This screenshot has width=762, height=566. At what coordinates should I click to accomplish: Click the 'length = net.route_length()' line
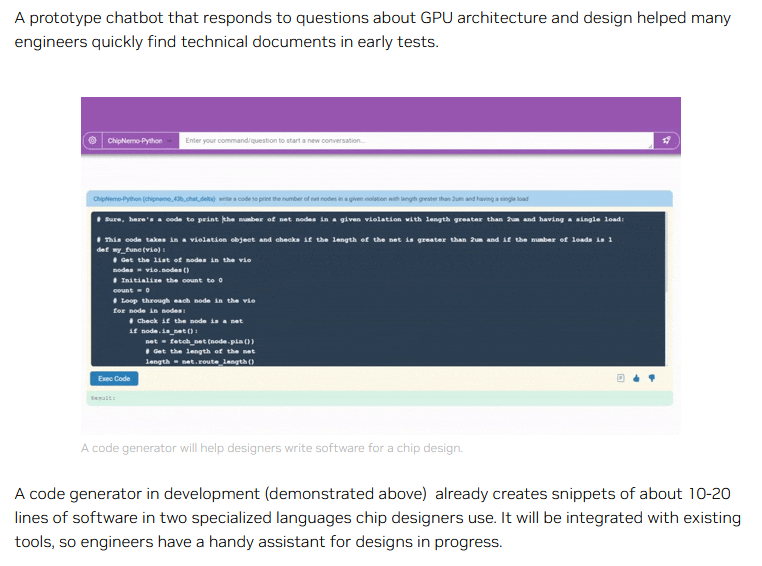click(x=200, y=362)
